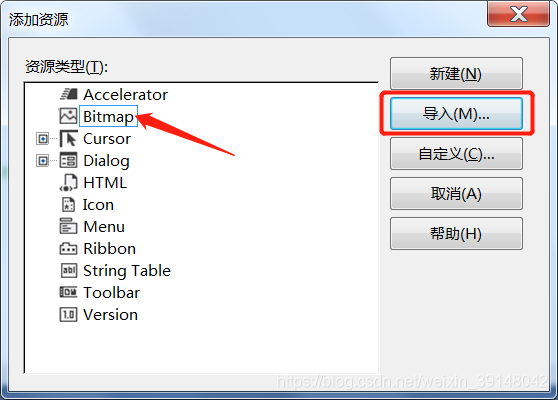
Task: Click the 新建(N) button
Action: (x=456, y=73)
